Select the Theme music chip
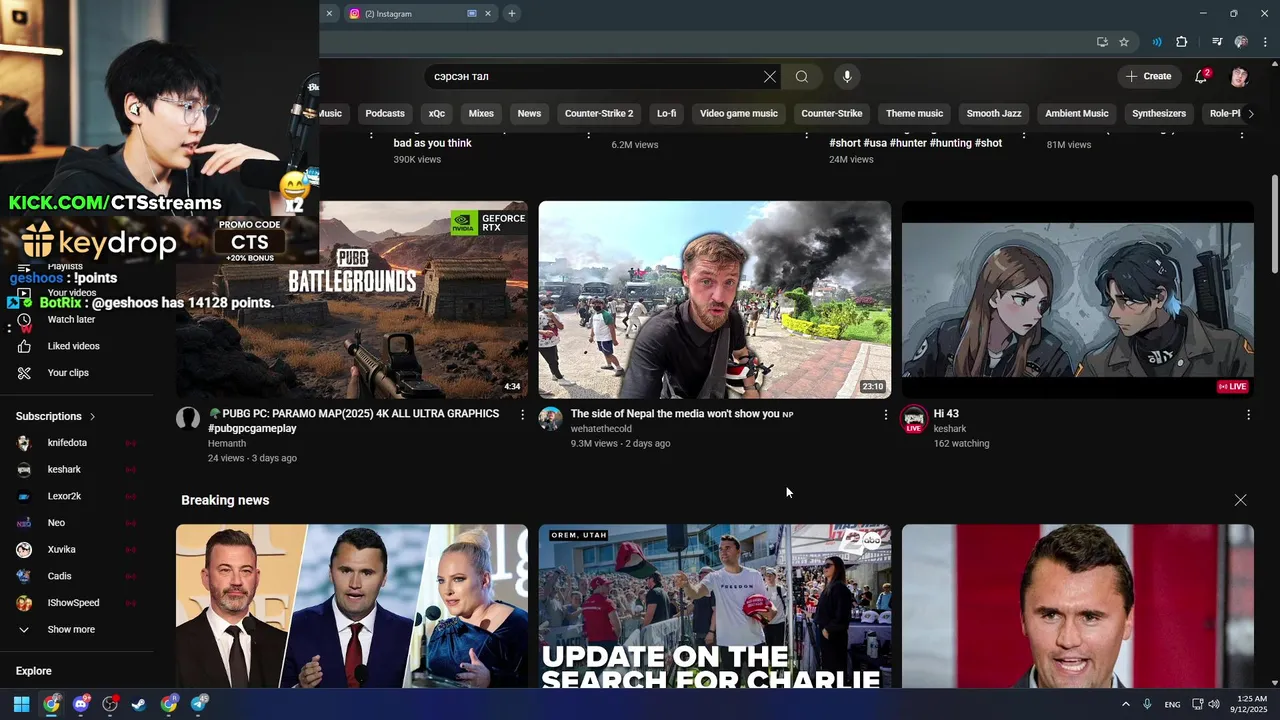The height and width of the screenshot is (720, 1280). click(914, 113)
